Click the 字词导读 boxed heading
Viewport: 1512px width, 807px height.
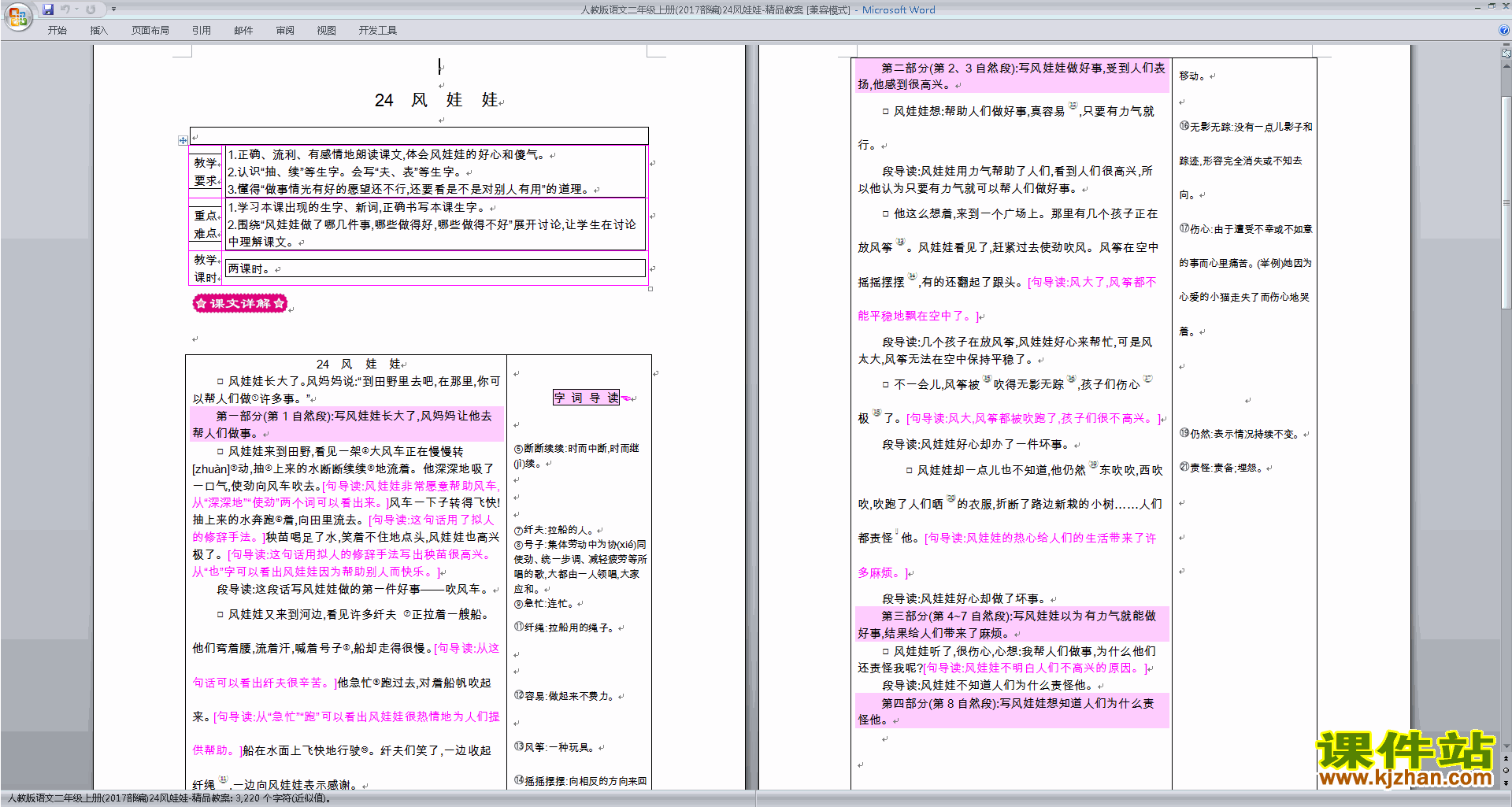click(586, 398)
